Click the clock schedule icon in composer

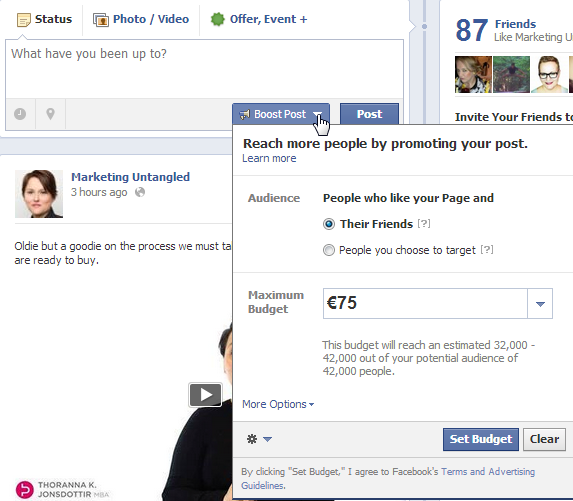click(x=20, y=114)
